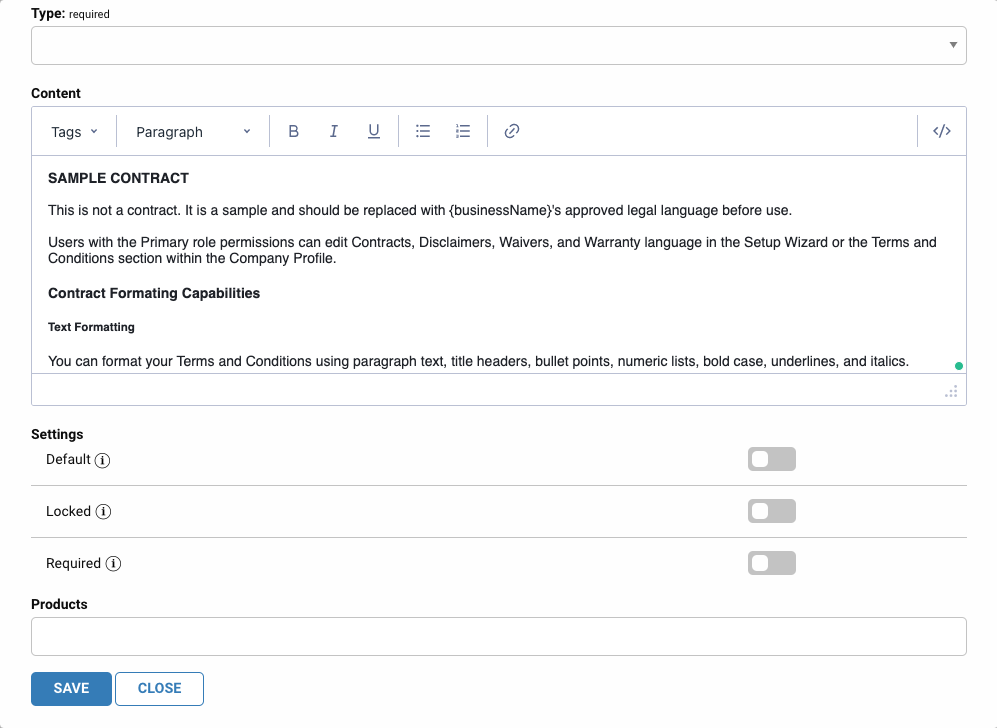
Task: Save the contract with the SAVE button
Action: click(x=71, y=689)
